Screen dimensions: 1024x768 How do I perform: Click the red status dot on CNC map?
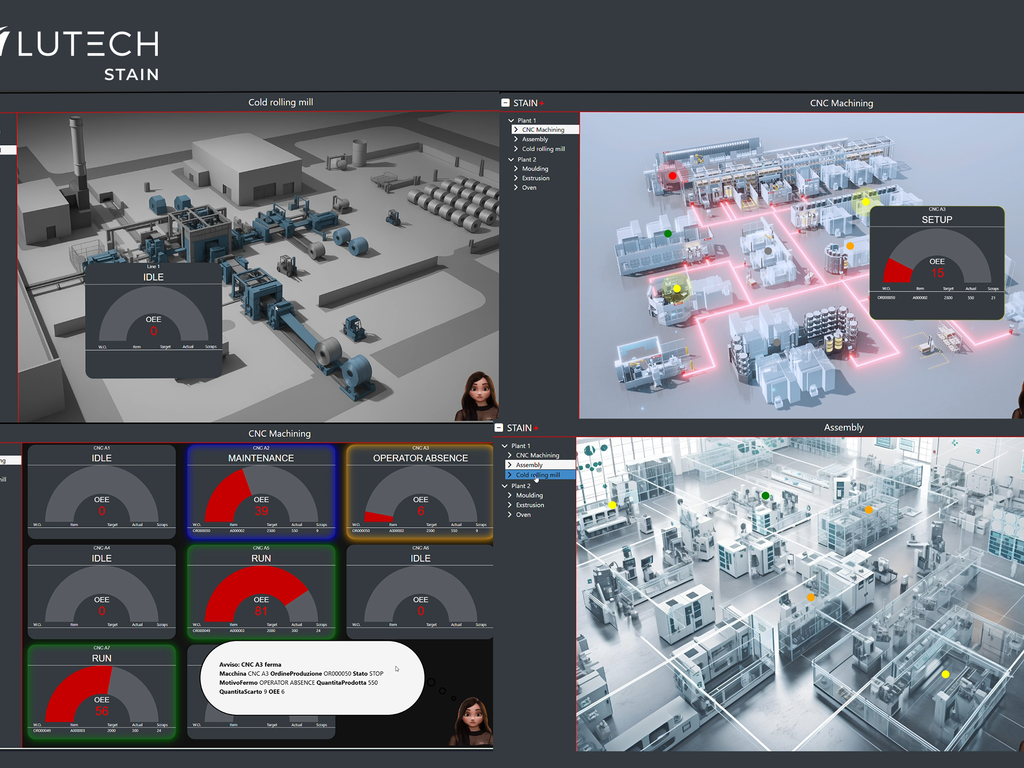click(x=673, y=175)
